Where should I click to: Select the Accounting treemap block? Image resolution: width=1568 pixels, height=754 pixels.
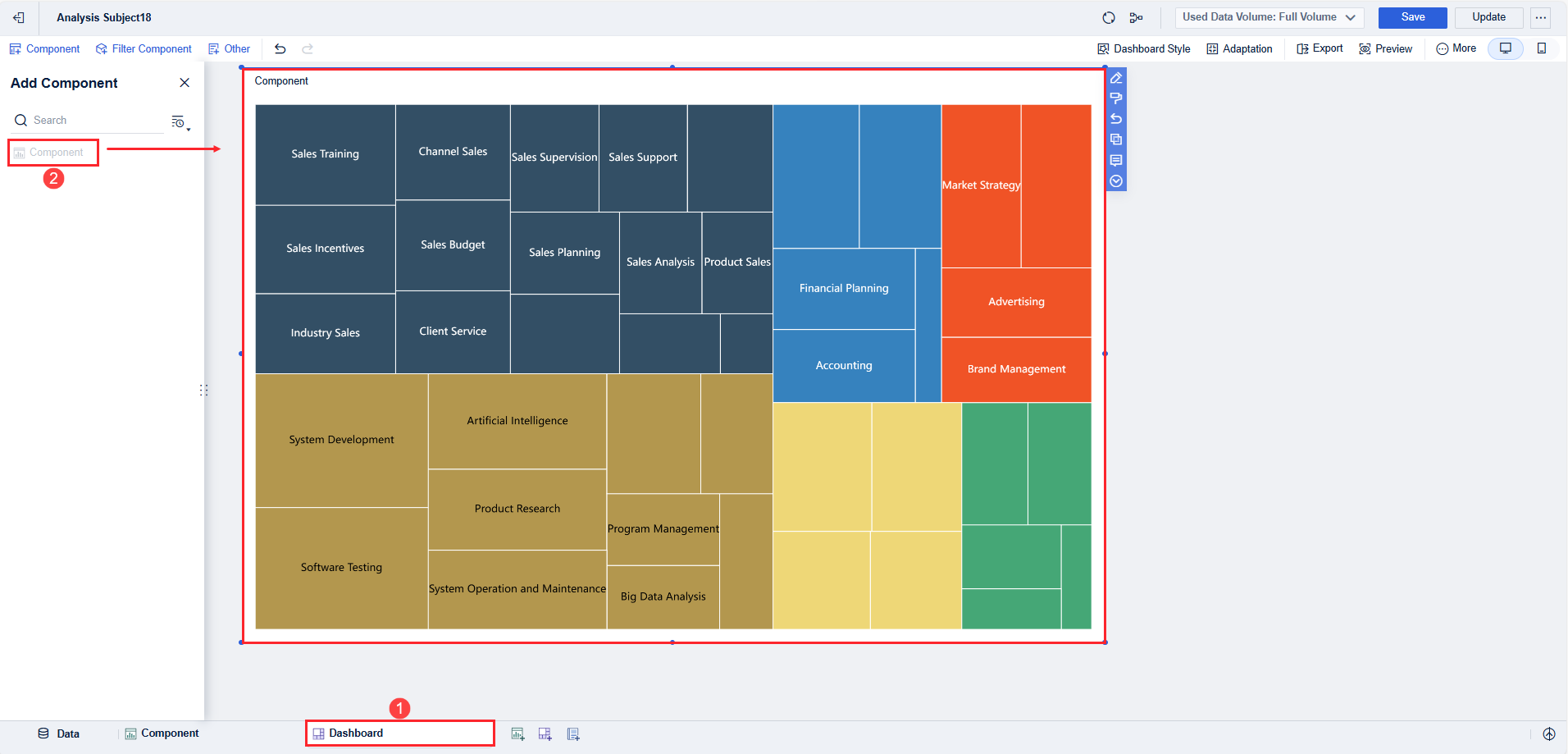[x=844, y=366]
